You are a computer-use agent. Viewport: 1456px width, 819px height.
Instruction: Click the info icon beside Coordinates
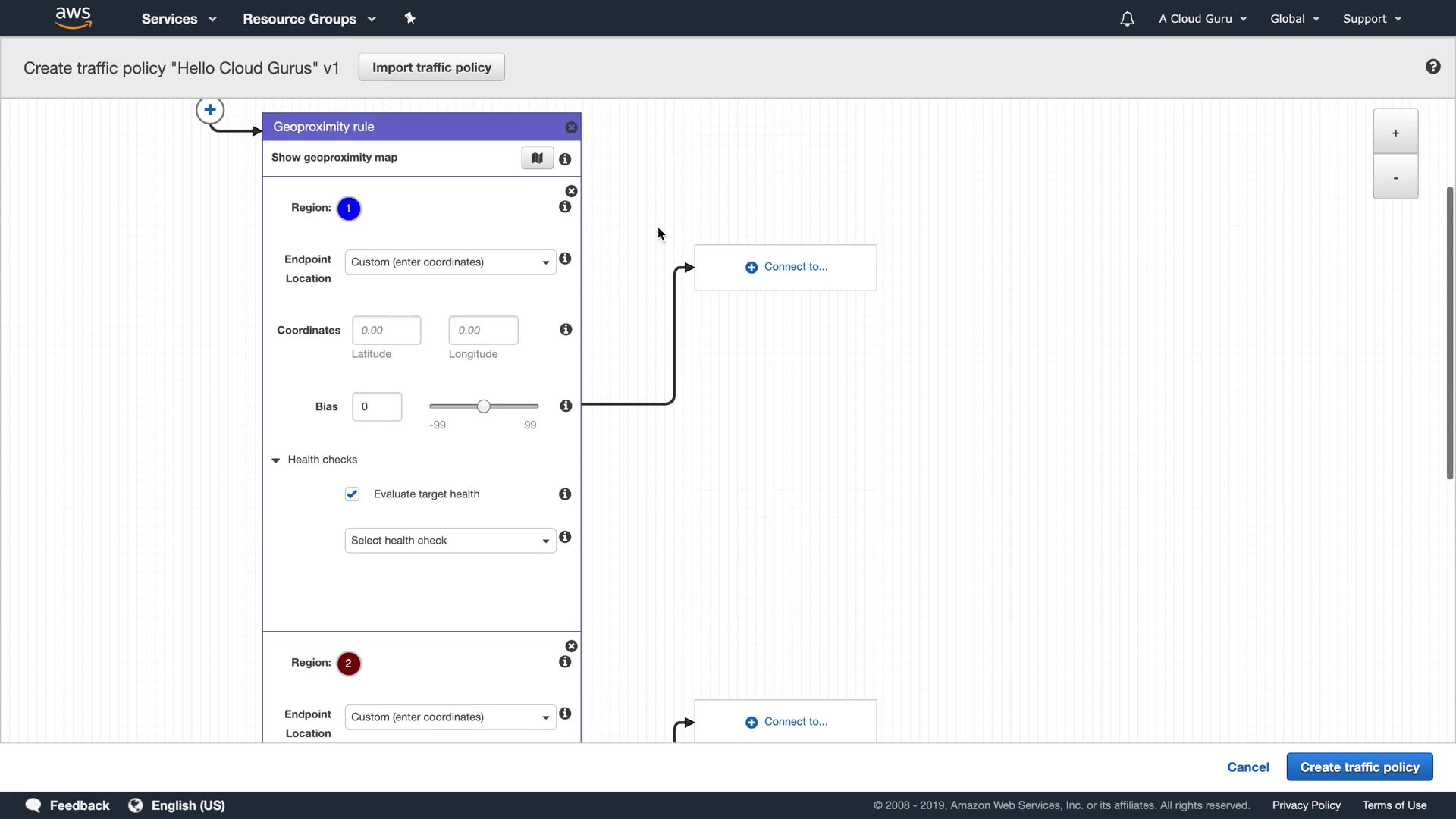point(566,330)
